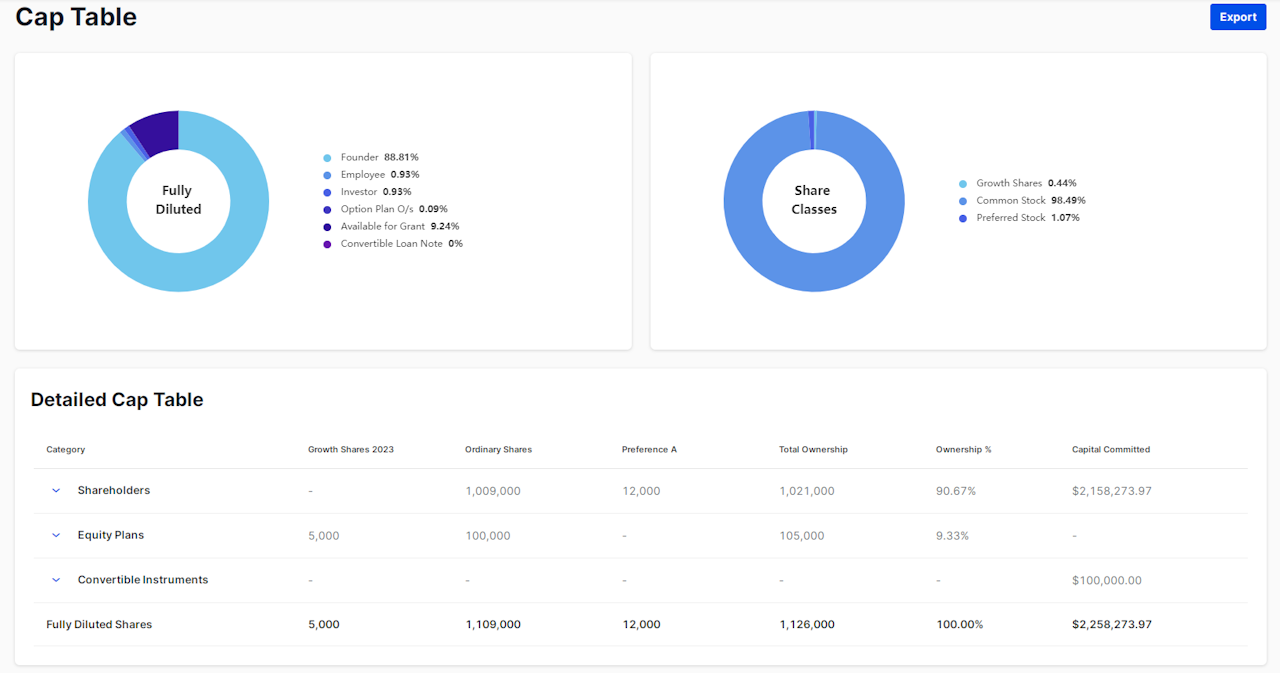Toggle the Founder legend dot
Image resolution: width=1280 pixels, height=673 pixels.
click(327, 158)
